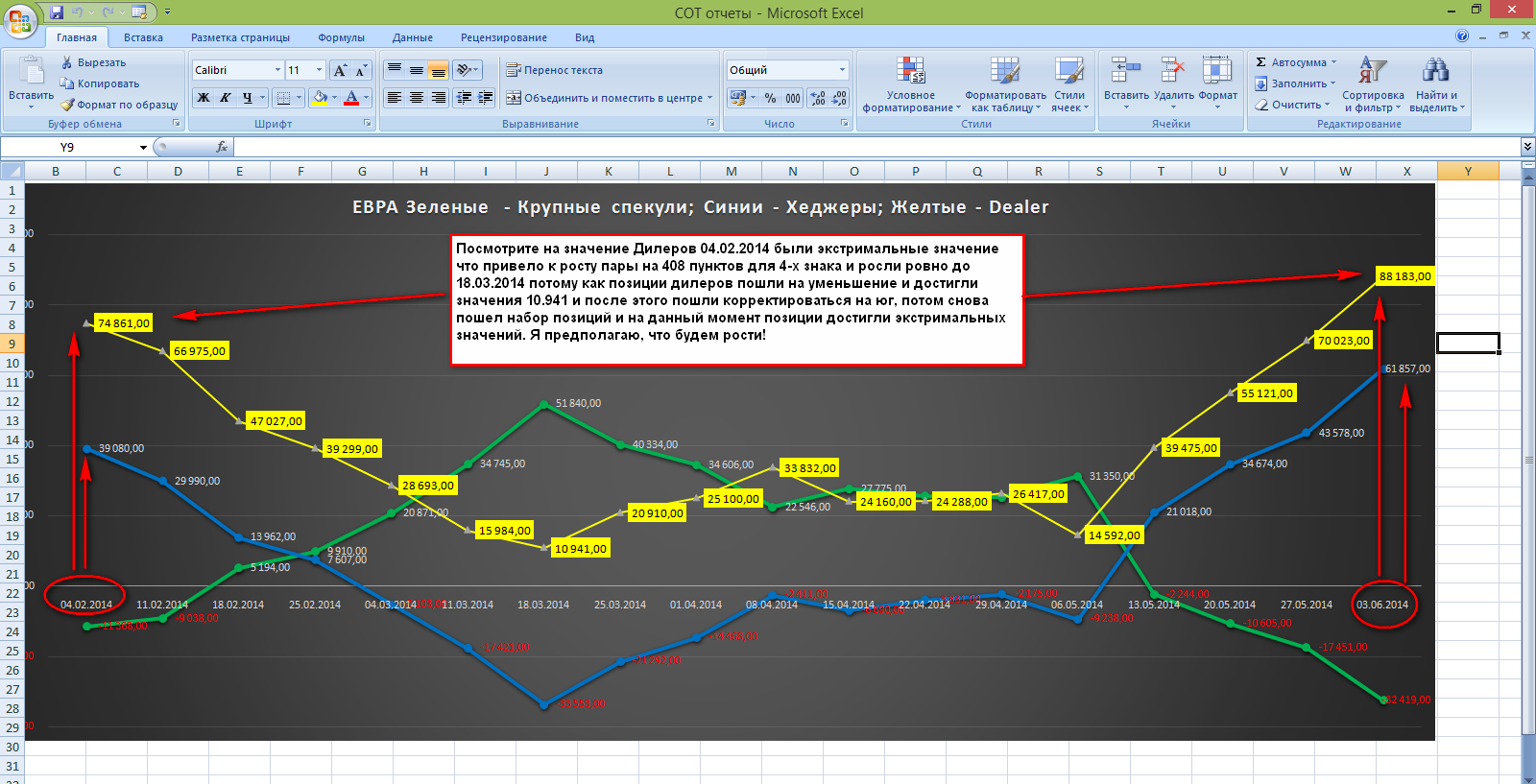
Task: Select column Y header
Action: 1468,171
